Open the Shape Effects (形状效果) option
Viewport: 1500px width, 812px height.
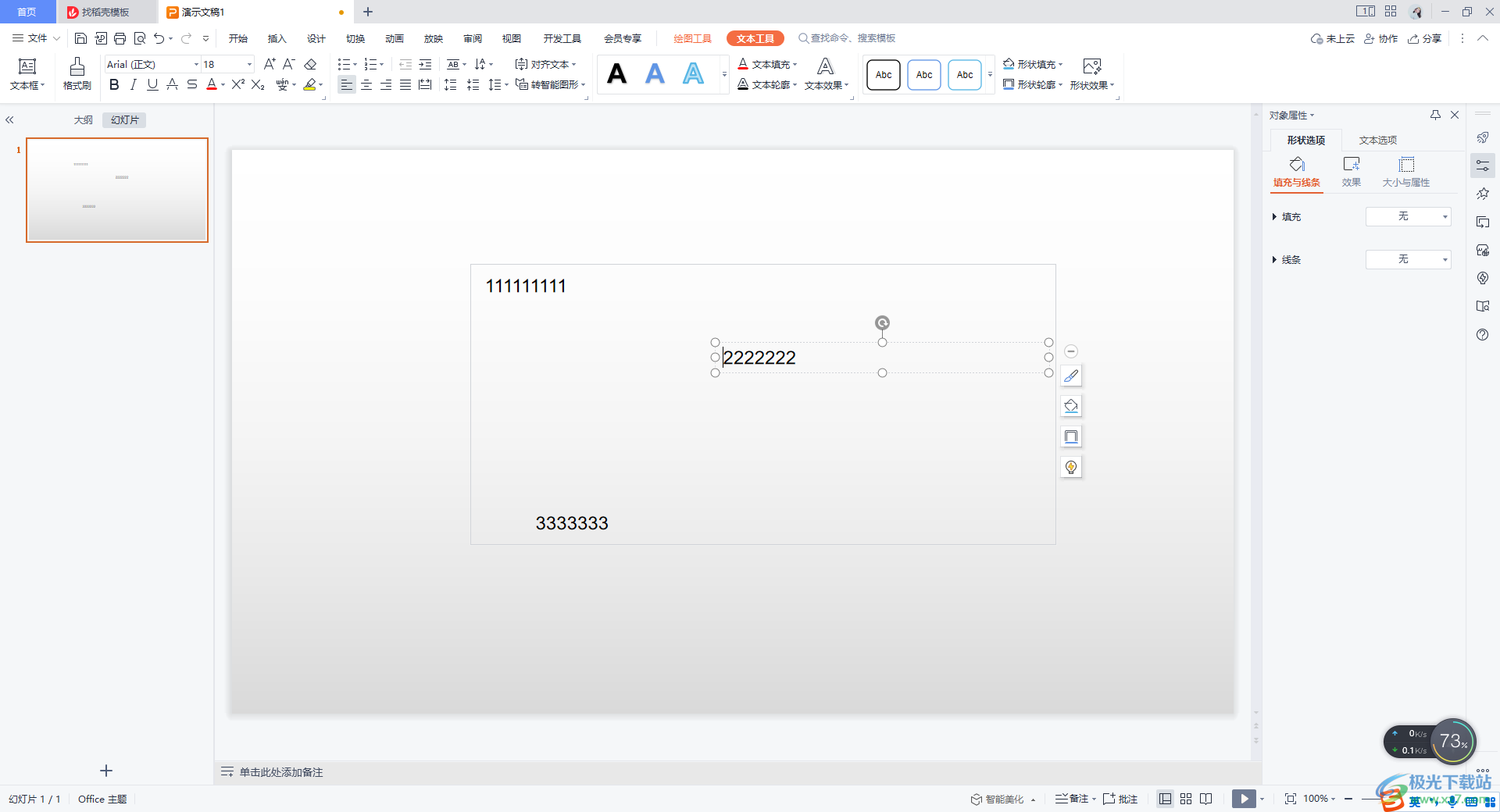(x=1092, y=74)
